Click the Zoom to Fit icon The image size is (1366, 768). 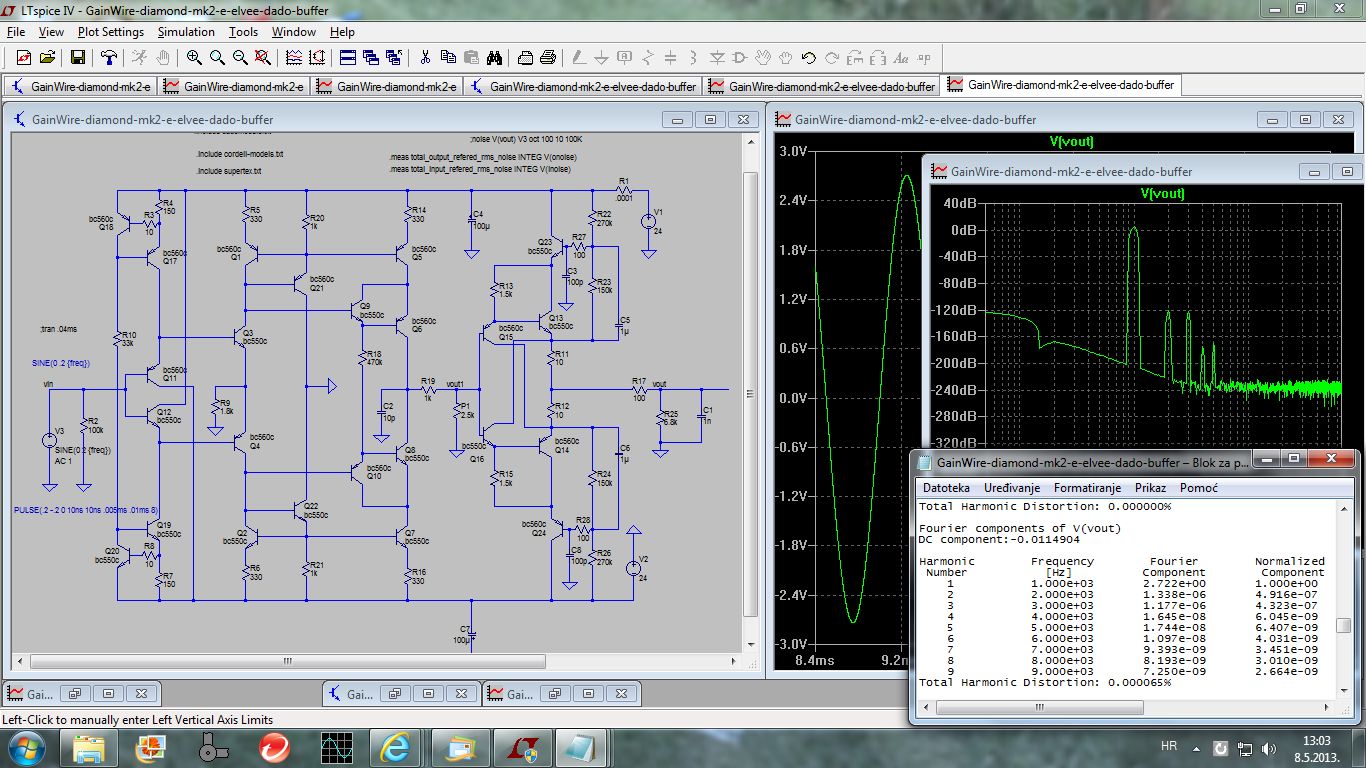tap(265, 58)
